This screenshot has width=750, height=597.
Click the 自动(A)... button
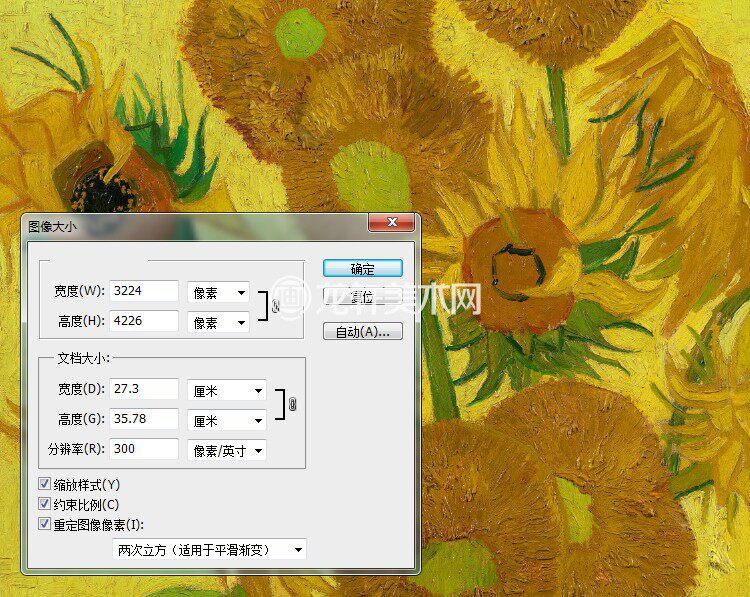(363, 331)
